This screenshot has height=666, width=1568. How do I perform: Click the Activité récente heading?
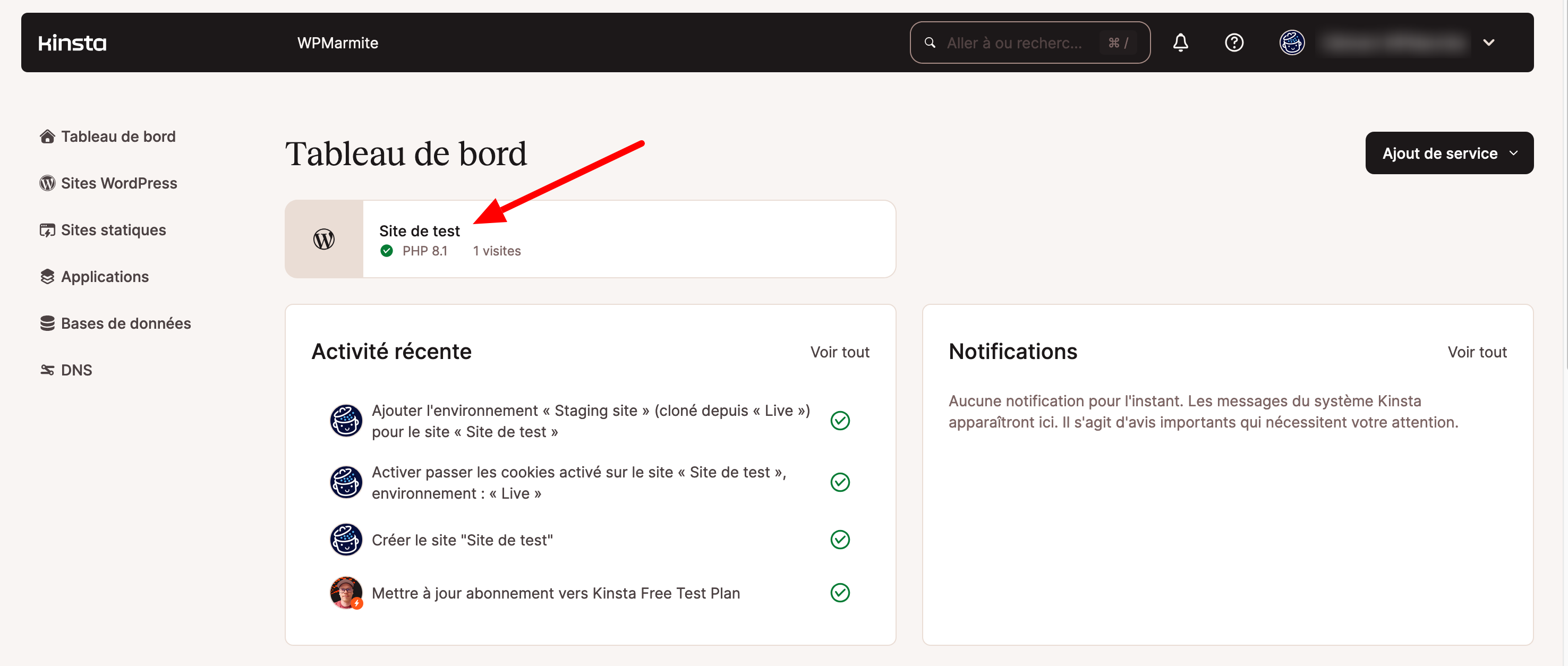coord(391,351)
